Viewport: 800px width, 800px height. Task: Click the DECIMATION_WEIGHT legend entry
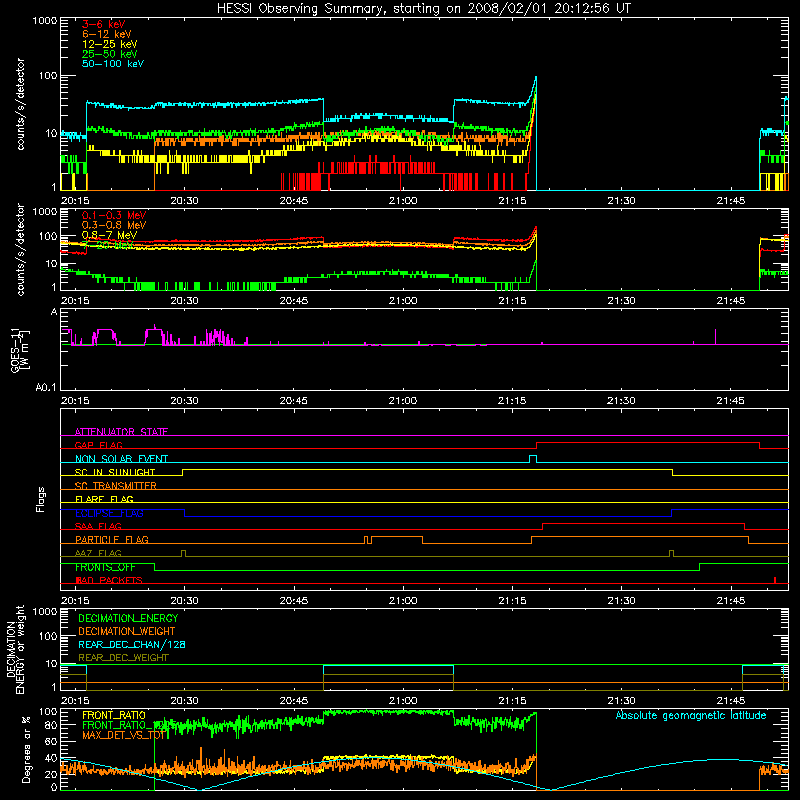click(127, 631)
